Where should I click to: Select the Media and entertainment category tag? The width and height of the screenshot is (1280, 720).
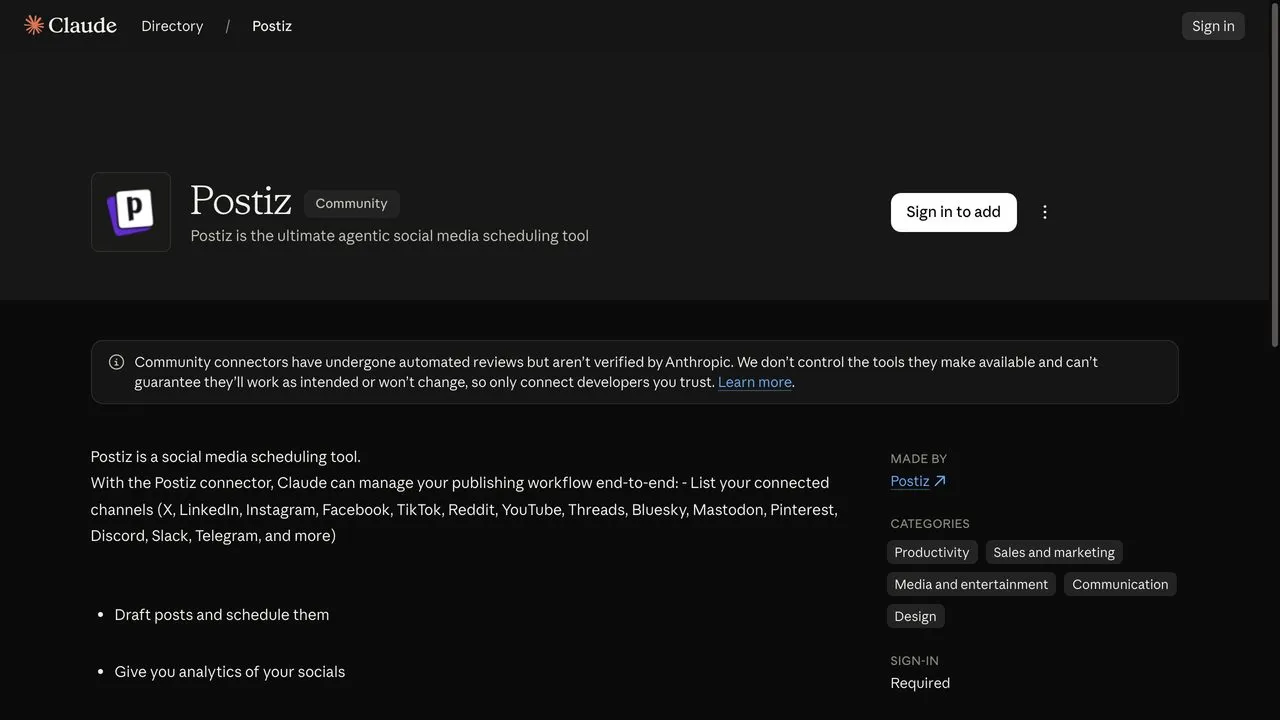(x=971, y=584)
